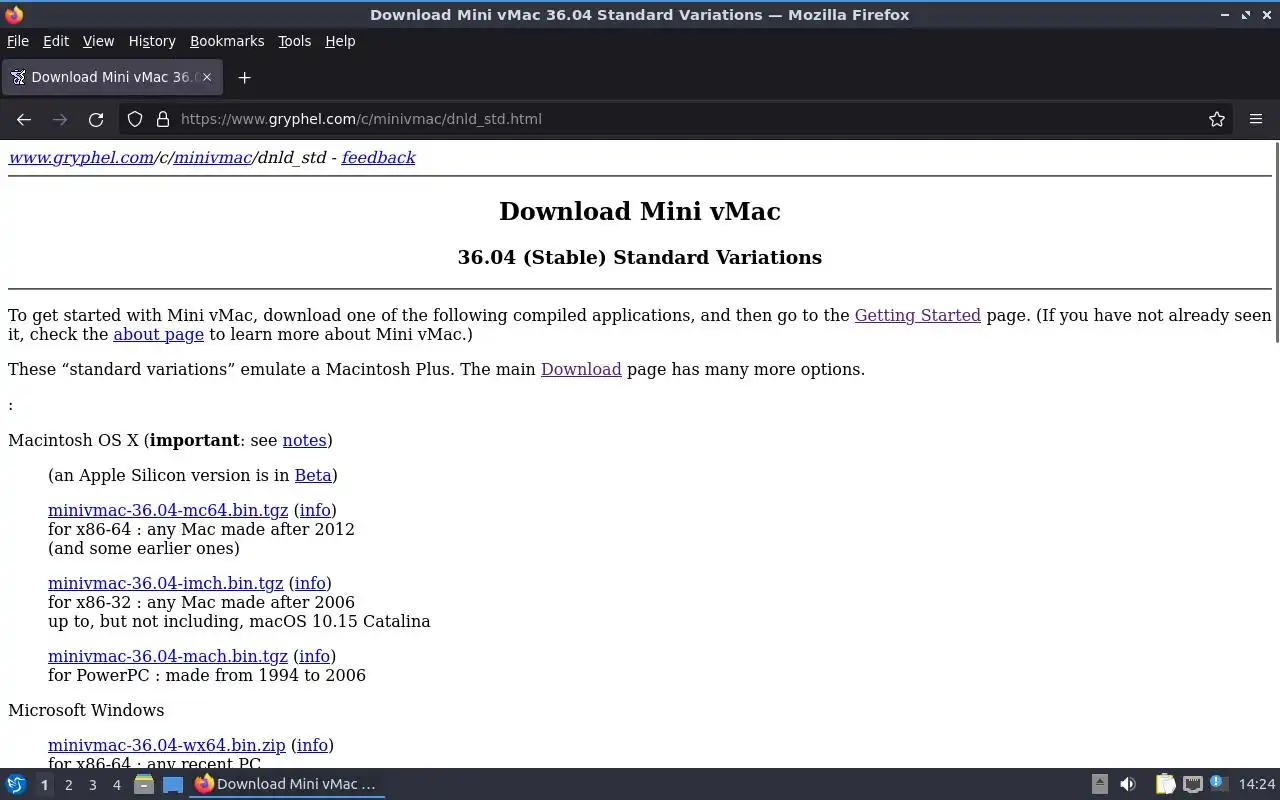Click 'for x86-64 : any Mac made after 2012'
The width and height of the screenshot is (1280, 800).
[x=201, y=529]
